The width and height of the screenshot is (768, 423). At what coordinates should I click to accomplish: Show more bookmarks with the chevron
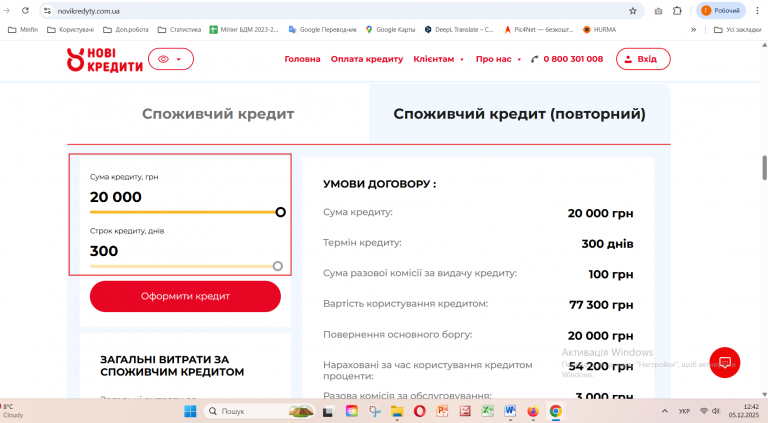(694, 30)
